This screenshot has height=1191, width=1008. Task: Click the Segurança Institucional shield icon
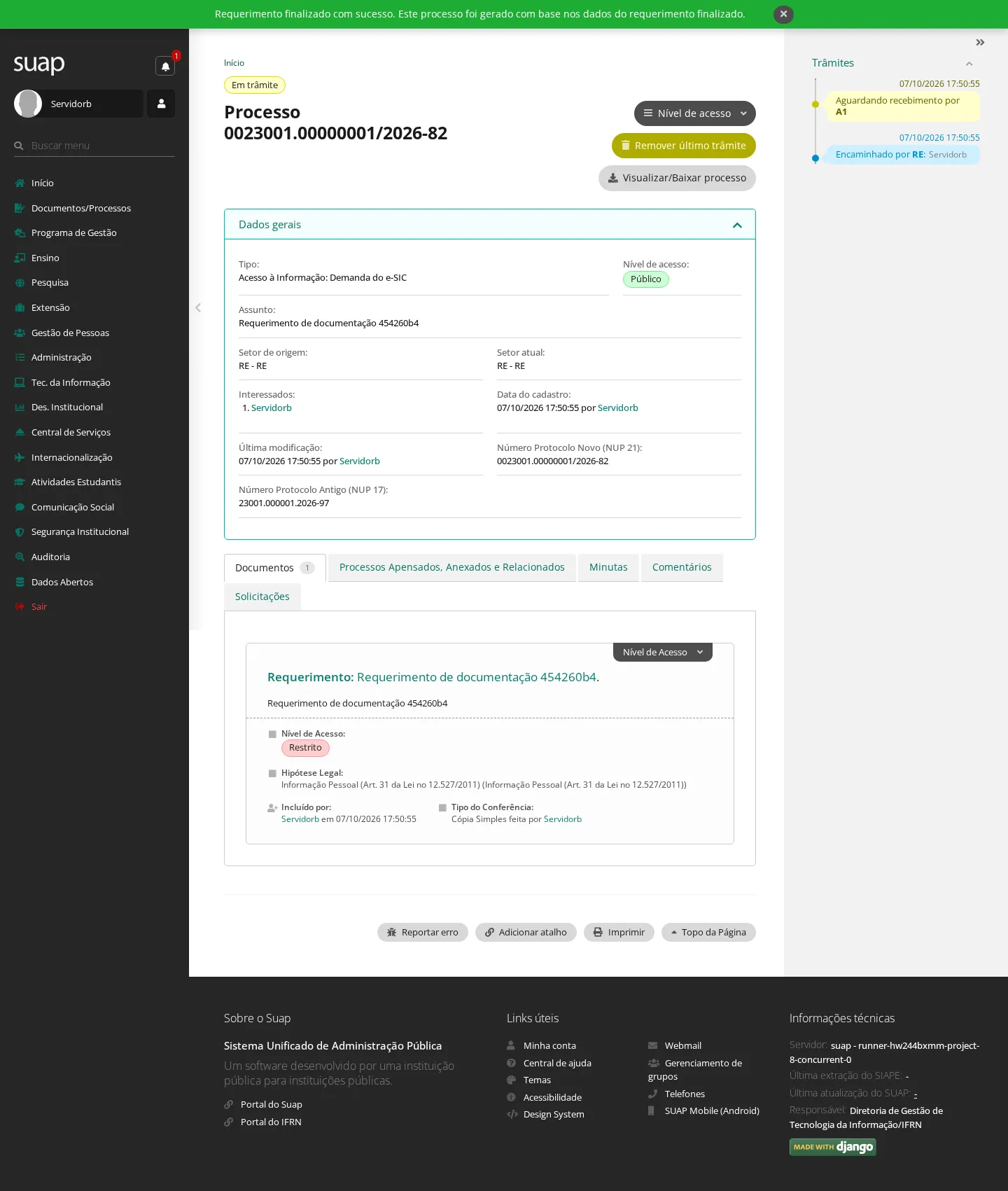pyautogui.click(x=20, y=531)
